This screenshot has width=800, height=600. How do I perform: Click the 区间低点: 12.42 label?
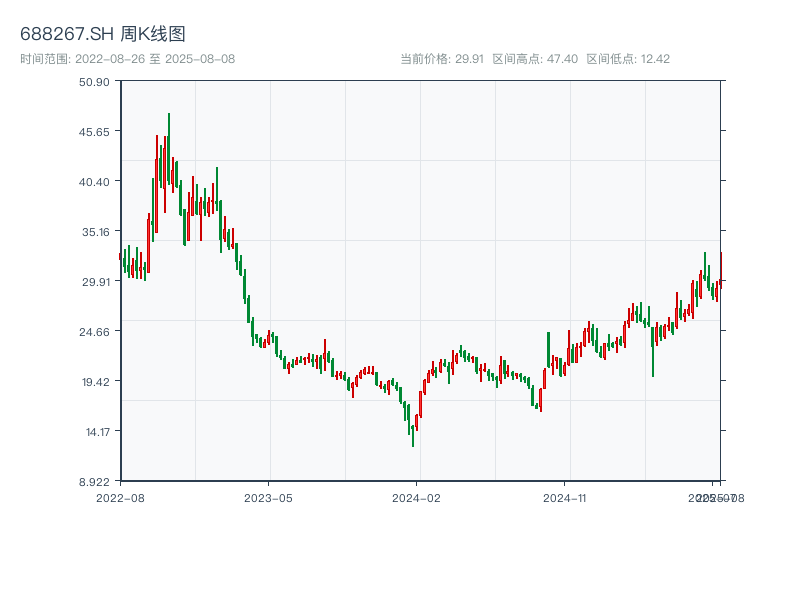click(628, 59)
